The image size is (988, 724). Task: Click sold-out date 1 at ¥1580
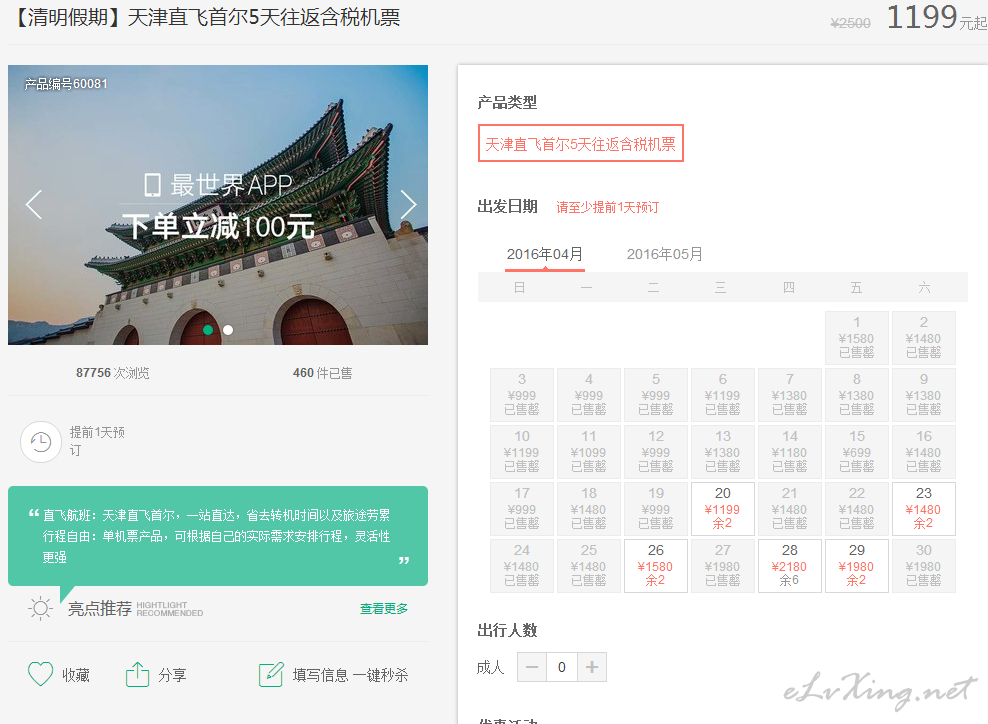pyautogui.click(x=856, y=337)
